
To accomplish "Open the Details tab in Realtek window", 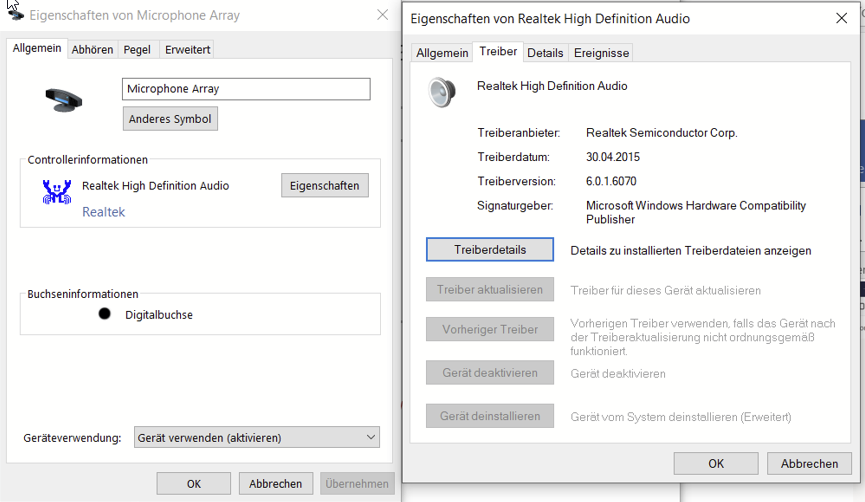I will tap(545, 53).
